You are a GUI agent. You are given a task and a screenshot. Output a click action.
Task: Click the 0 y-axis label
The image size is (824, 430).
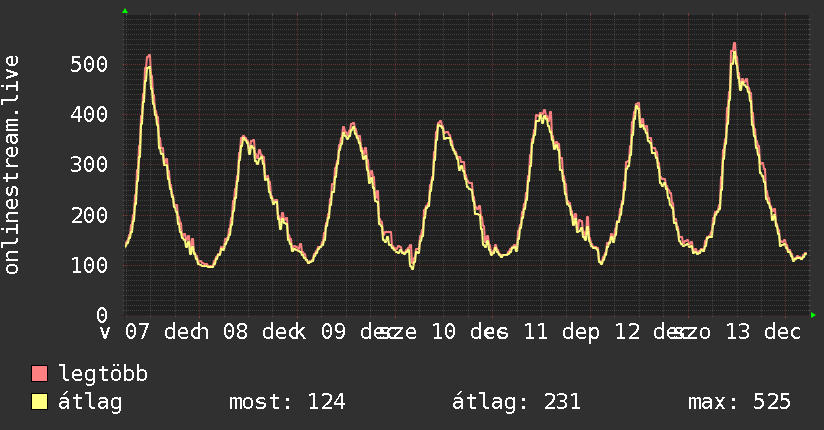click(x=102, y=315)
